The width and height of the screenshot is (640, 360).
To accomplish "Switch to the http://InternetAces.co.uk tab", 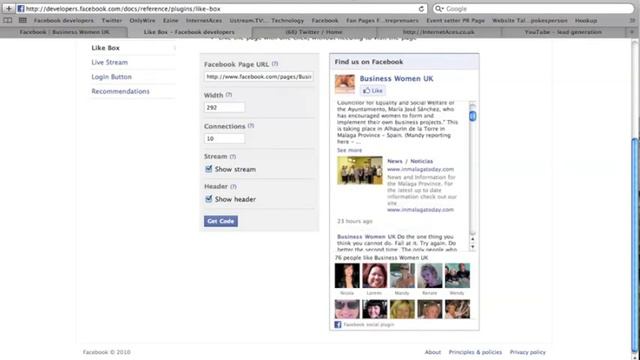I will coord(439,32).
